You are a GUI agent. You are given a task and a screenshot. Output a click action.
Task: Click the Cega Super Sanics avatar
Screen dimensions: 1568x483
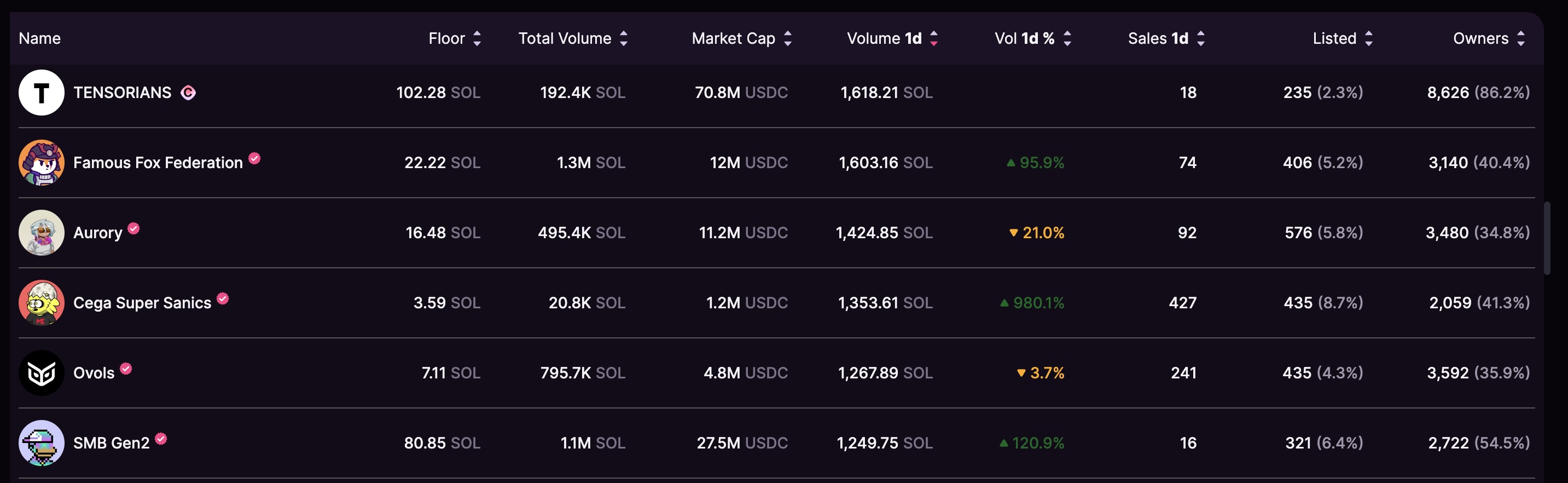click(42, 303)
